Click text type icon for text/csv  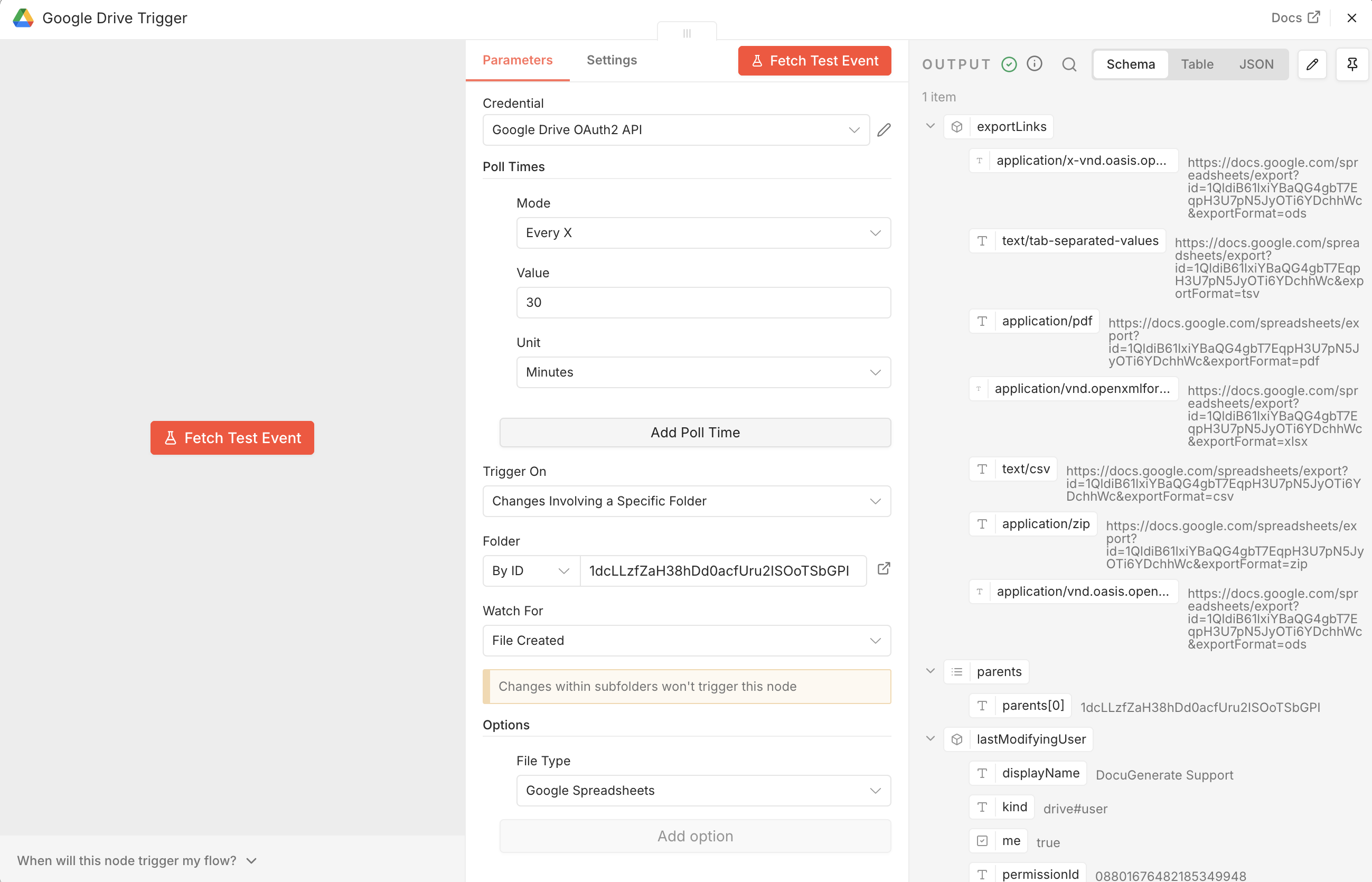tap(982, 469)
